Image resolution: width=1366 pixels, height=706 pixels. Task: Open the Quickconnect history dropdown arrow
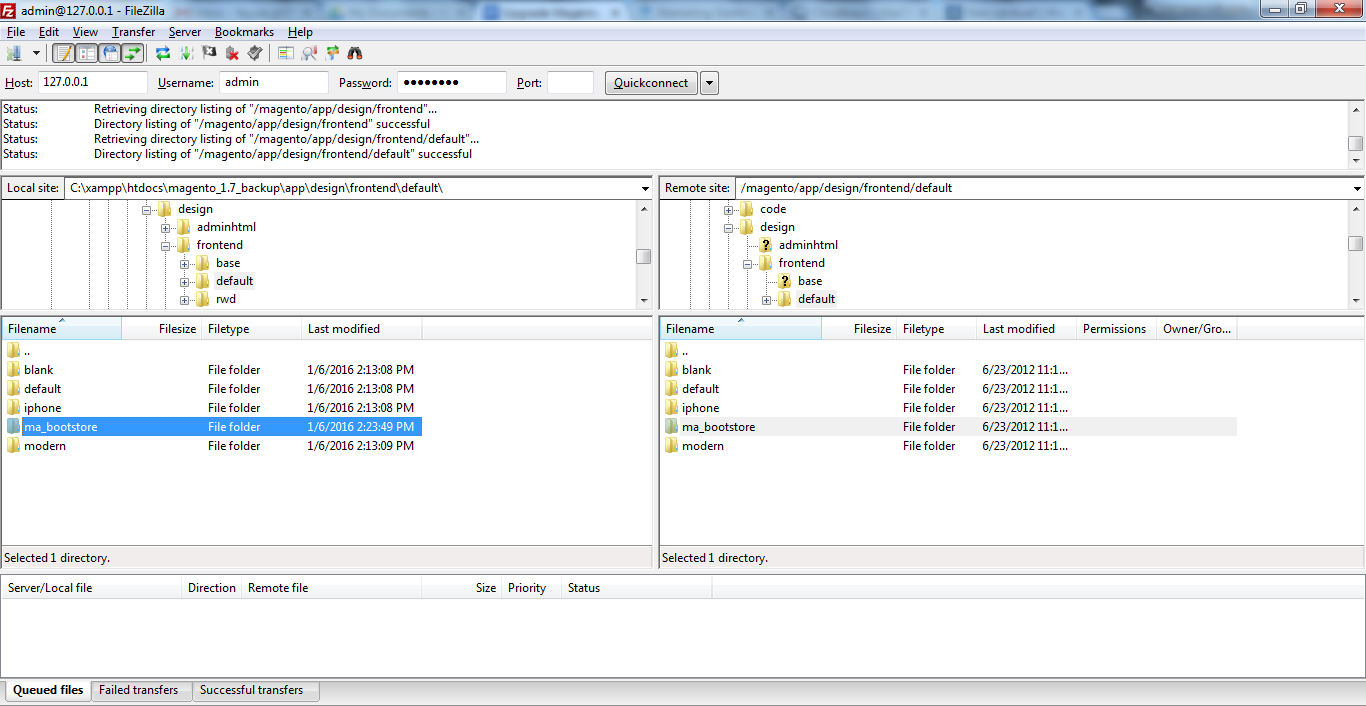709,83
